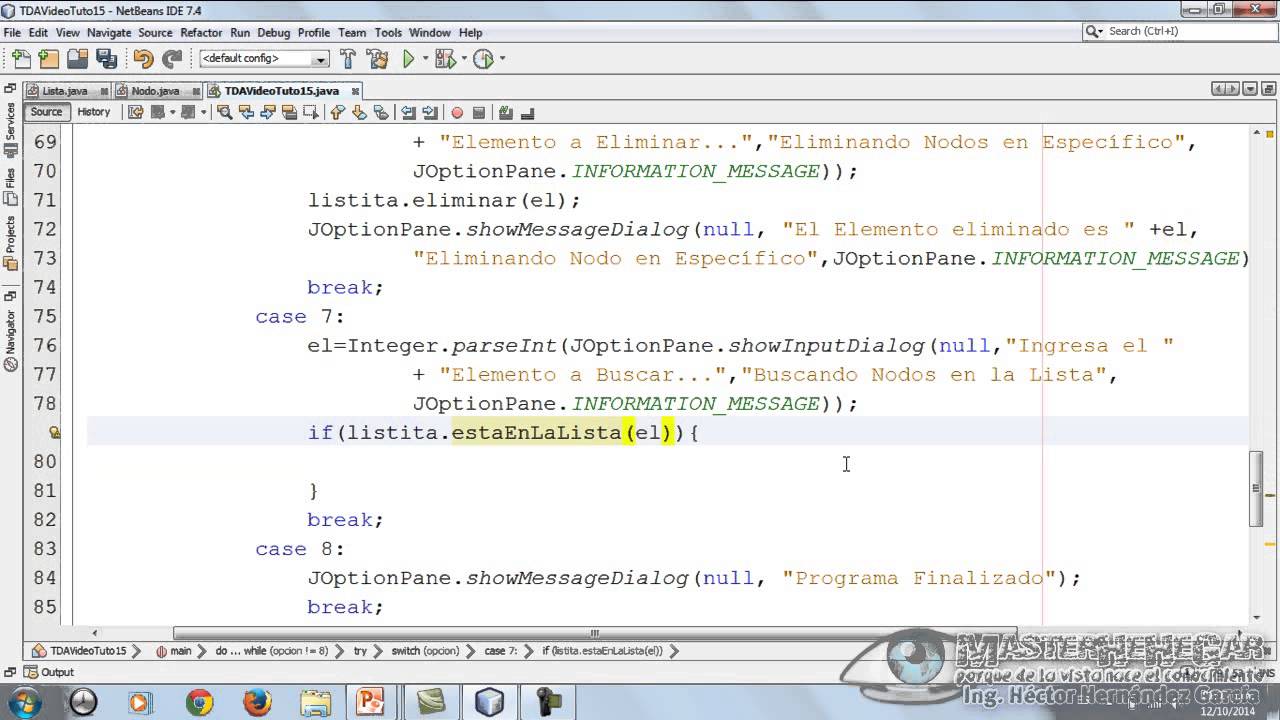The image size is (1280, 720).
Task: Open Windows Explorer from taskbar
Action: pyautogui.click(x=314, y=702)
